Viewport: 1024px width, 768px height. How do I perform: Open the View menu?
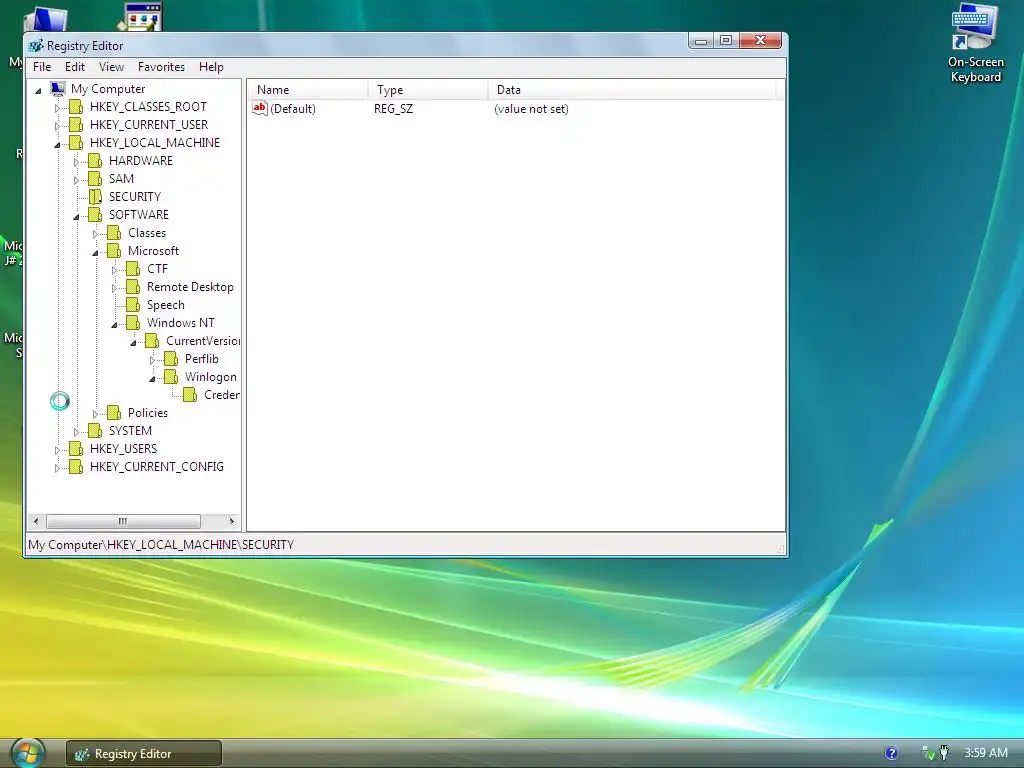point(111,67)
